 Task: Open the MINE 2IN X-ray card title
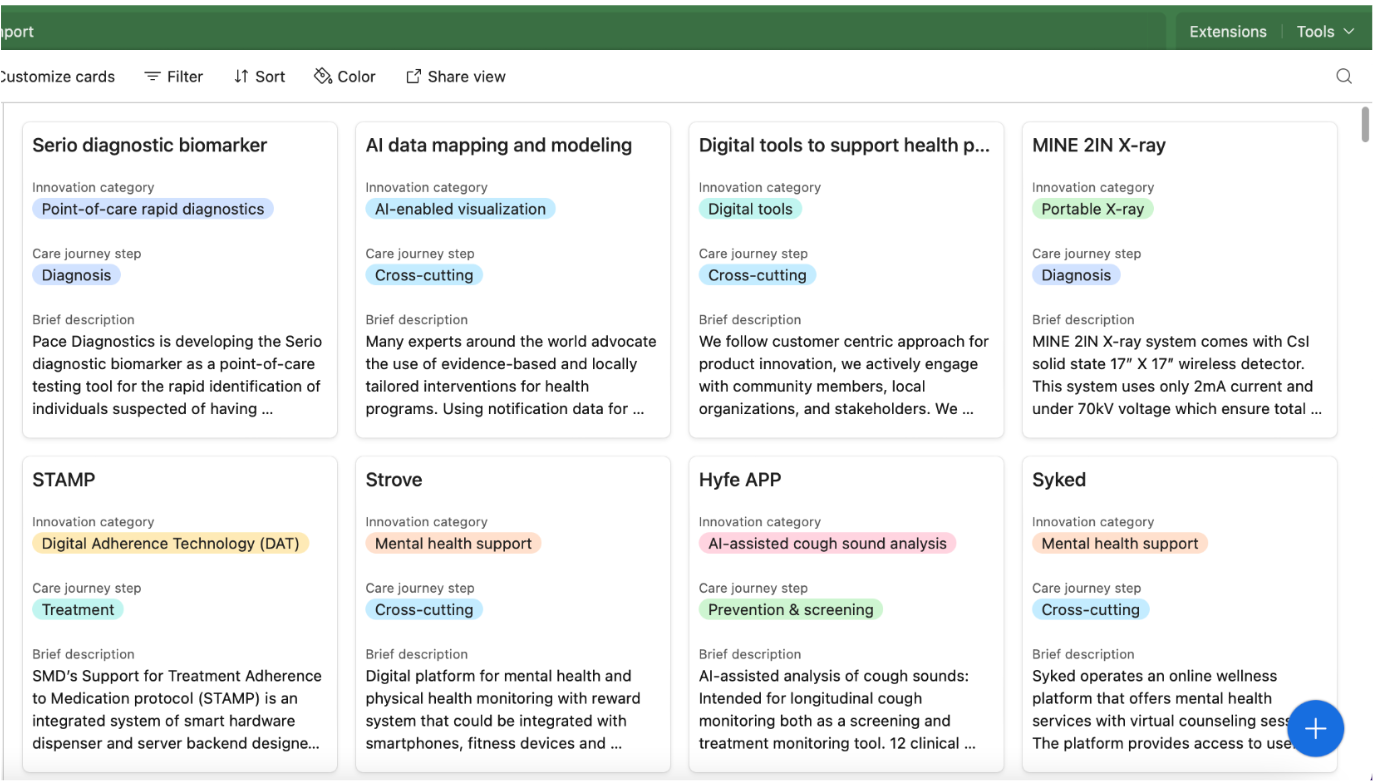click(x=1099, y=145)
